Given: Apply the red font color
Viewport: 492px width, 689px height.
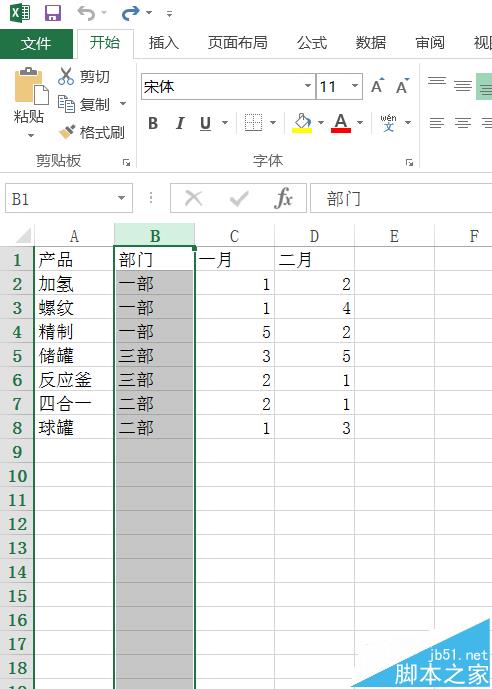Looking at the screenshot, I should pos(341,123).
